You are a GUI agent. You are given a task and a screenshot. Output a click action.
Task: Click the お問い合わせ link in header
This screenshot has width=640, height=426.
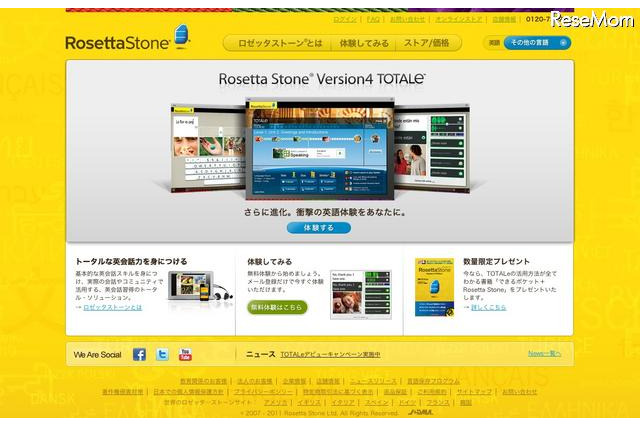point(407,19)
